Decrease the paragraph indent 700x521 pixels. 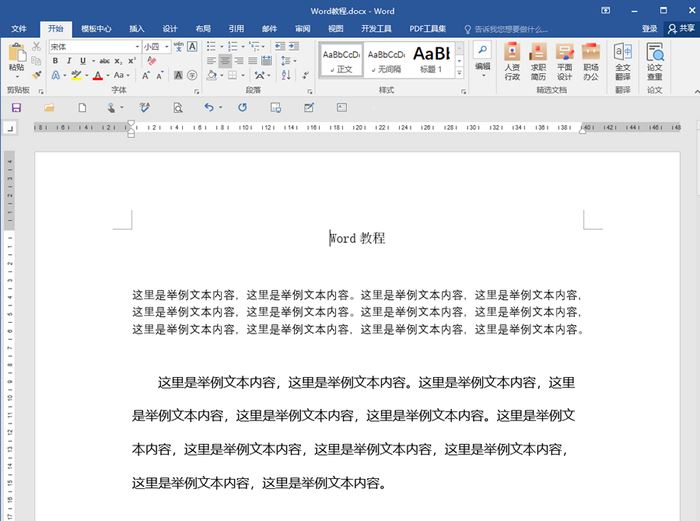(280, 46)
